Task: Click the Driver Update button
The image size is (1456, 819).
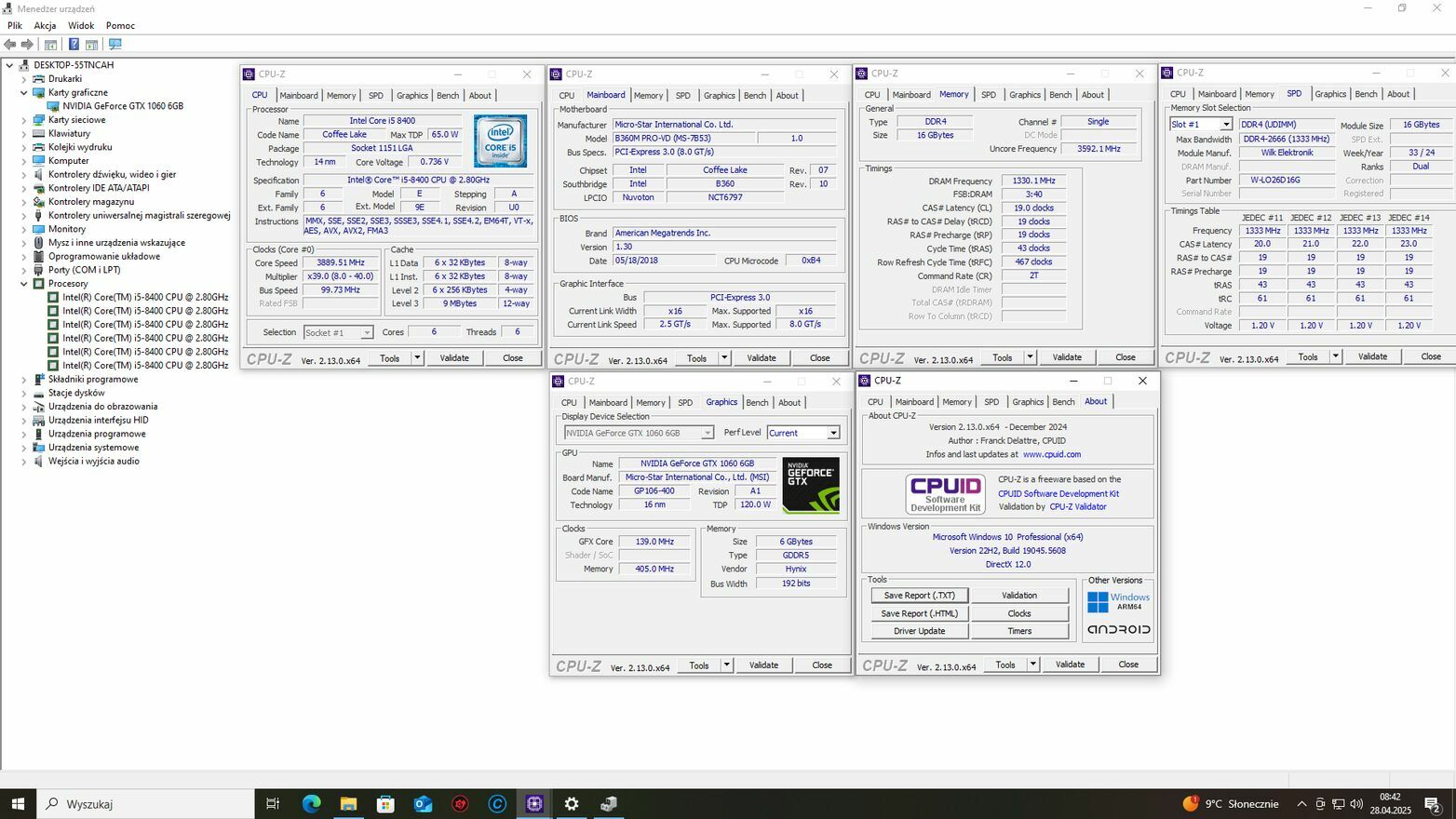Action: (x=919, y=631)
